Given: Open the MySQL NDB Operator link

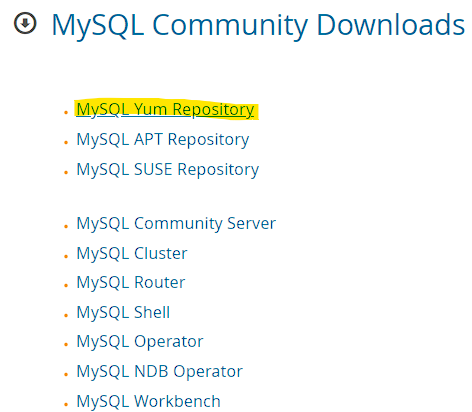Looking at the screenshot, I should (159, 371).
